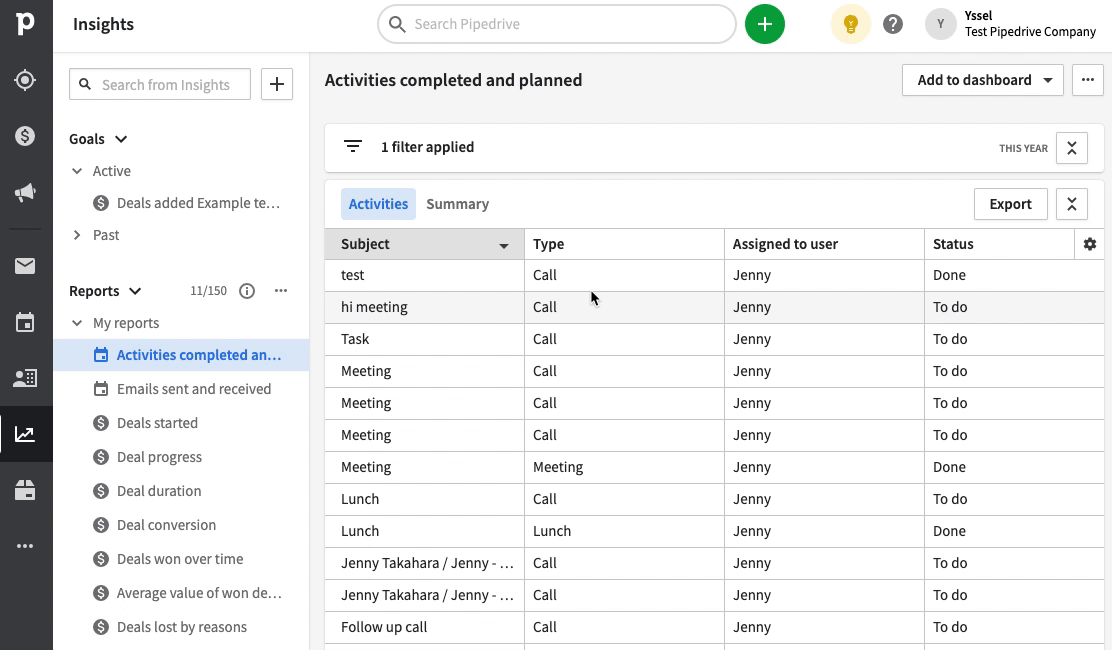Viewport: 1112px width, 650px height.
Task: Select the Activities tab
Action: tap(378, 203)
